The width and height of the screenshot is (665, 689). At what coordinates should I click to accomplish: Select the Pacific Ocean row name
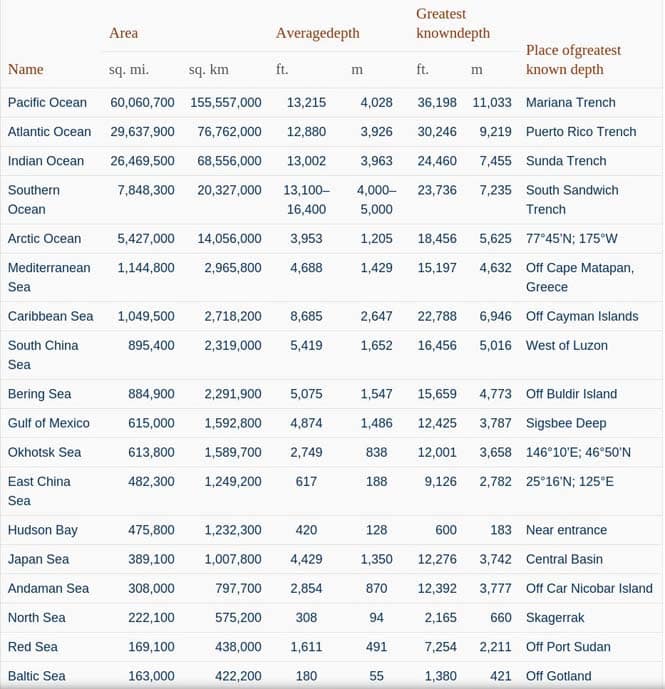point(47,102)
